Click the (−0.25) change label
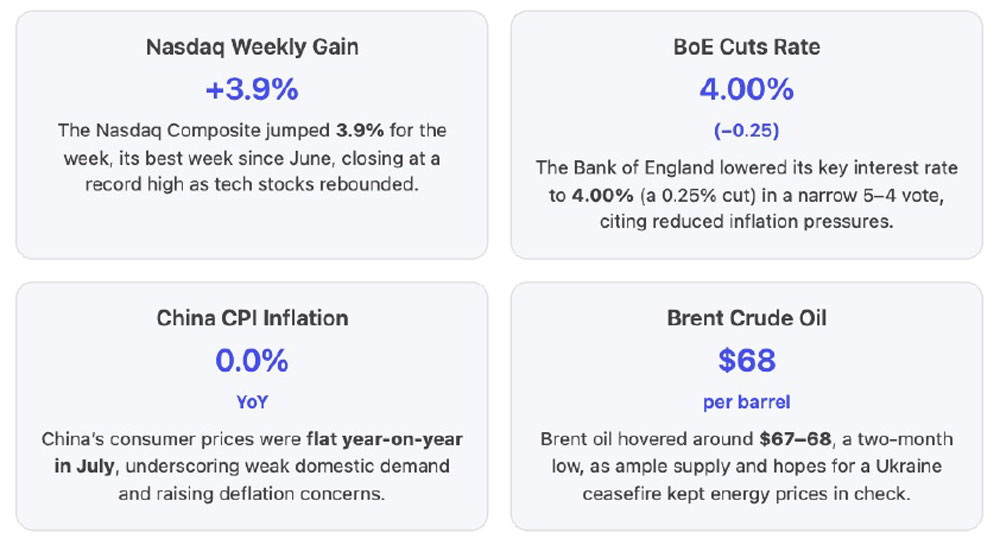Screen dimensions: 1000x539 747,130
